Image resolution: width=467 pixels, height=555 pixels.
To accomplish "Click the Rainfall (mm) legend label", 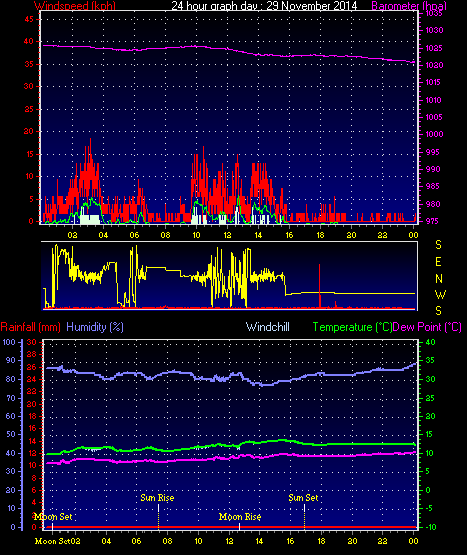I will pyautogui.click(x=30, y=327).
